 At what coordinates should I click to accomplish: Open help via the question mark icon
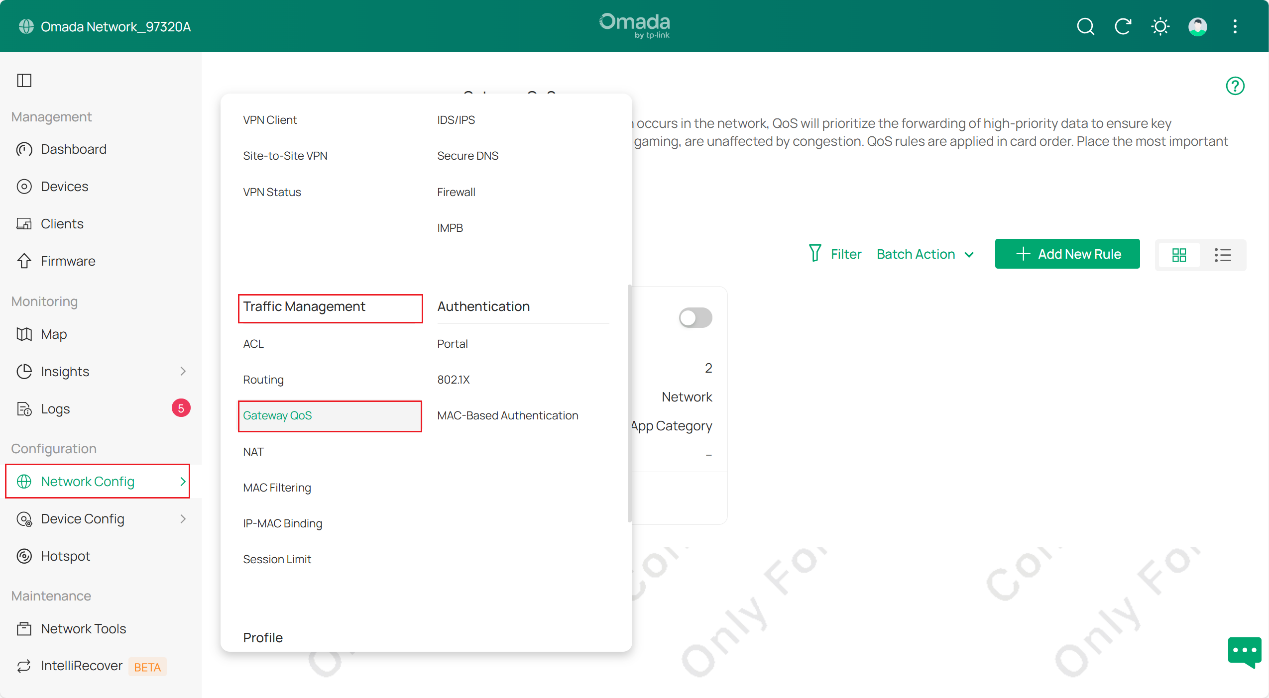(x=1235, y=86)
